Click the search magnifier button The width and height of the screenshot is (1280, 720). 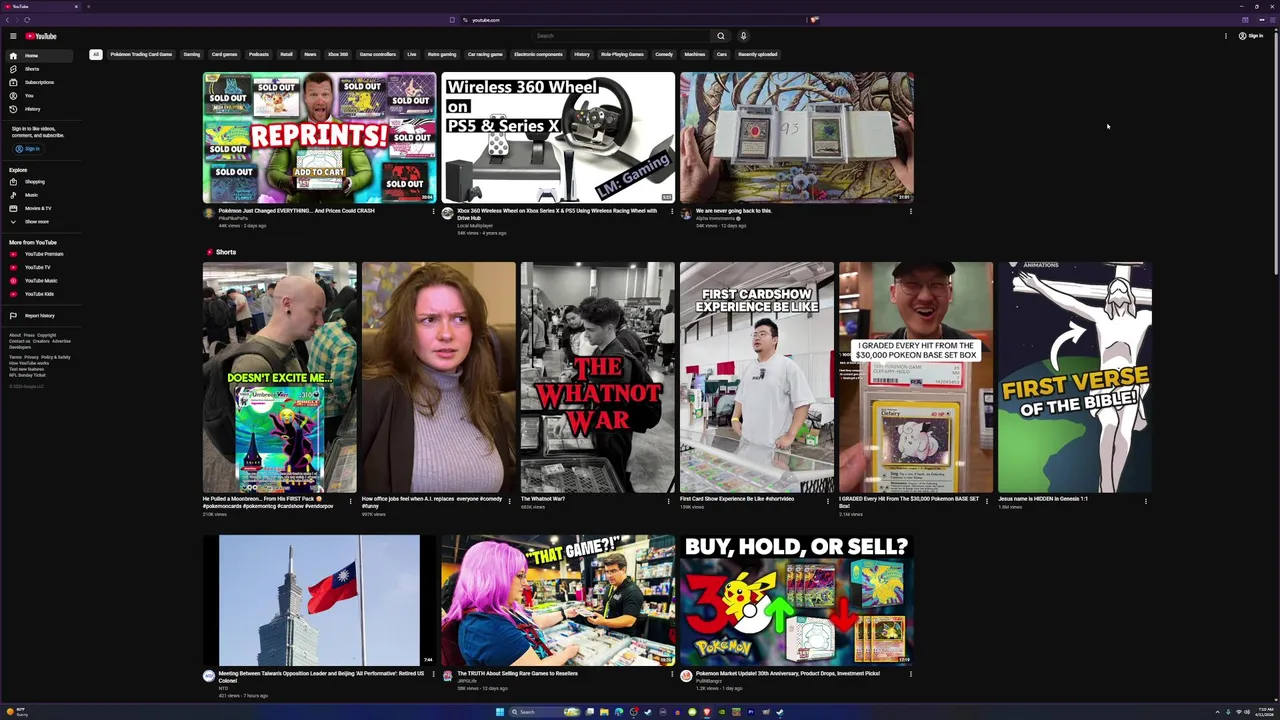tap(720, 36)
